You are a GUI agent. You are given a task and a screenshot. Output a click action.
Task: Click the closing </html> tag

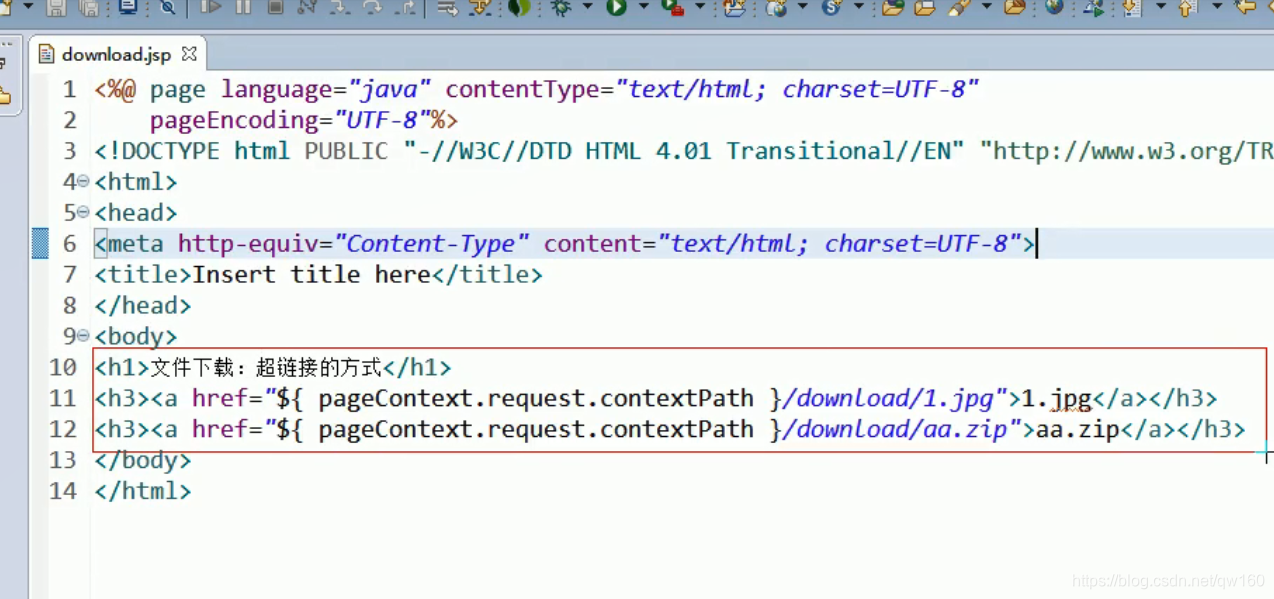coord(142,491)
